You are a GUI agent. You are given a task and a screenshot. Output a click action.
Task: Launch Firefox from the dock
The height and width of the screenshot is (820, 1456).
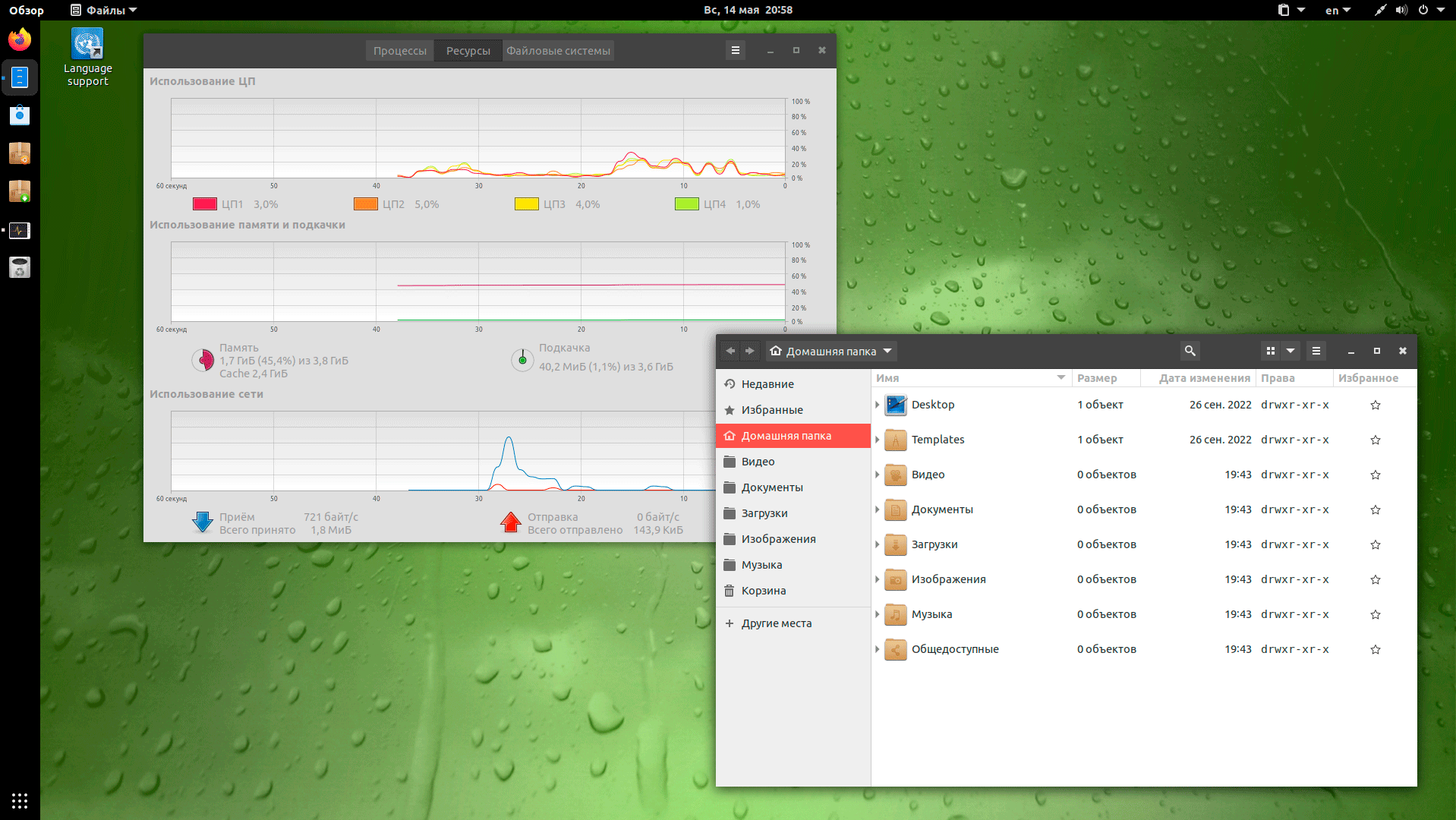point(20,39)
